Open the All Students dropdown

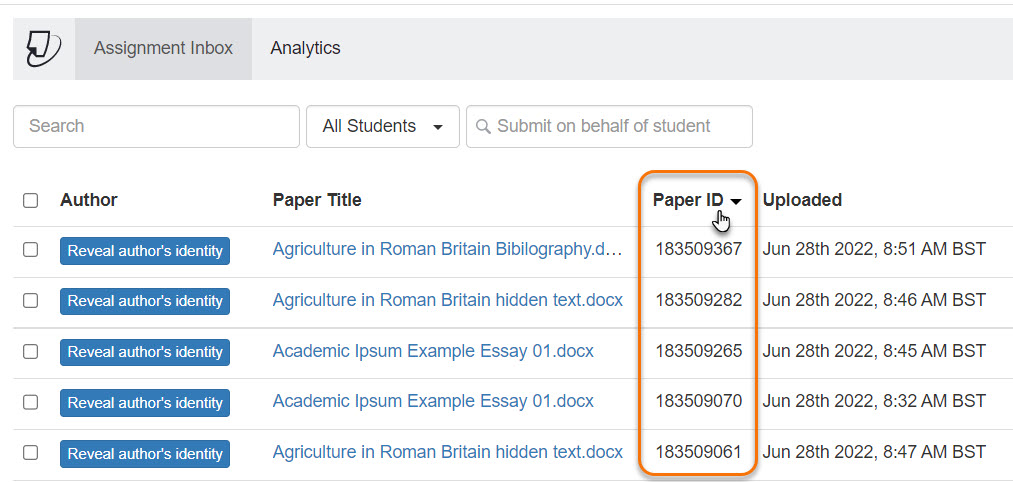pos(382,126)
